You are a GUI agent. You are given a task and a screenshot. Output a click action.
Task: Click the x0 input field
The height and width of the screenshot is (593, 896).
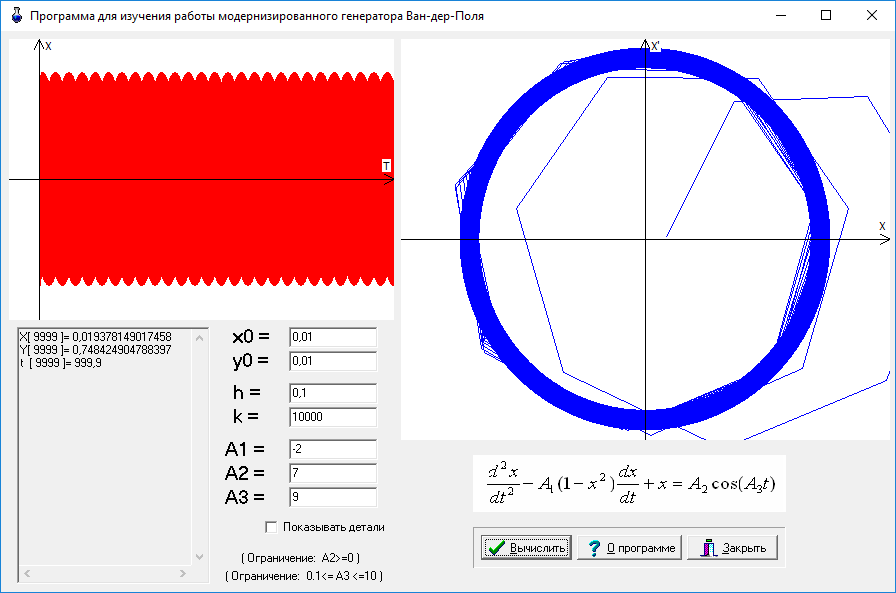(333, 337)
